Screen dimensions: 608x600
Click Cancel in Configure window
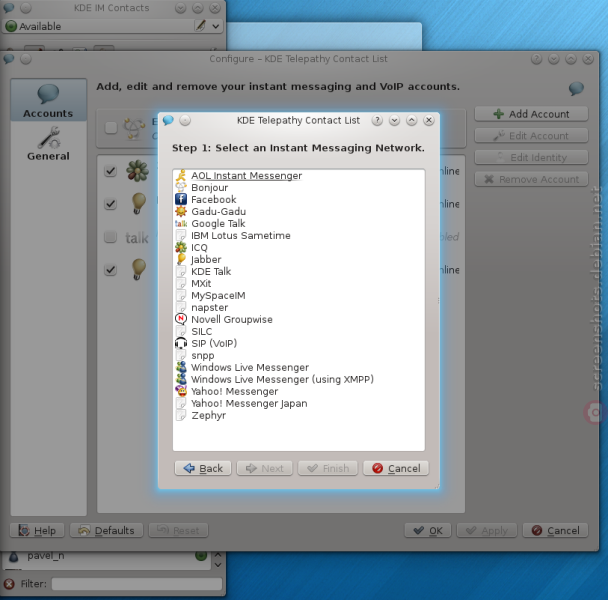(x=555, y=530)
